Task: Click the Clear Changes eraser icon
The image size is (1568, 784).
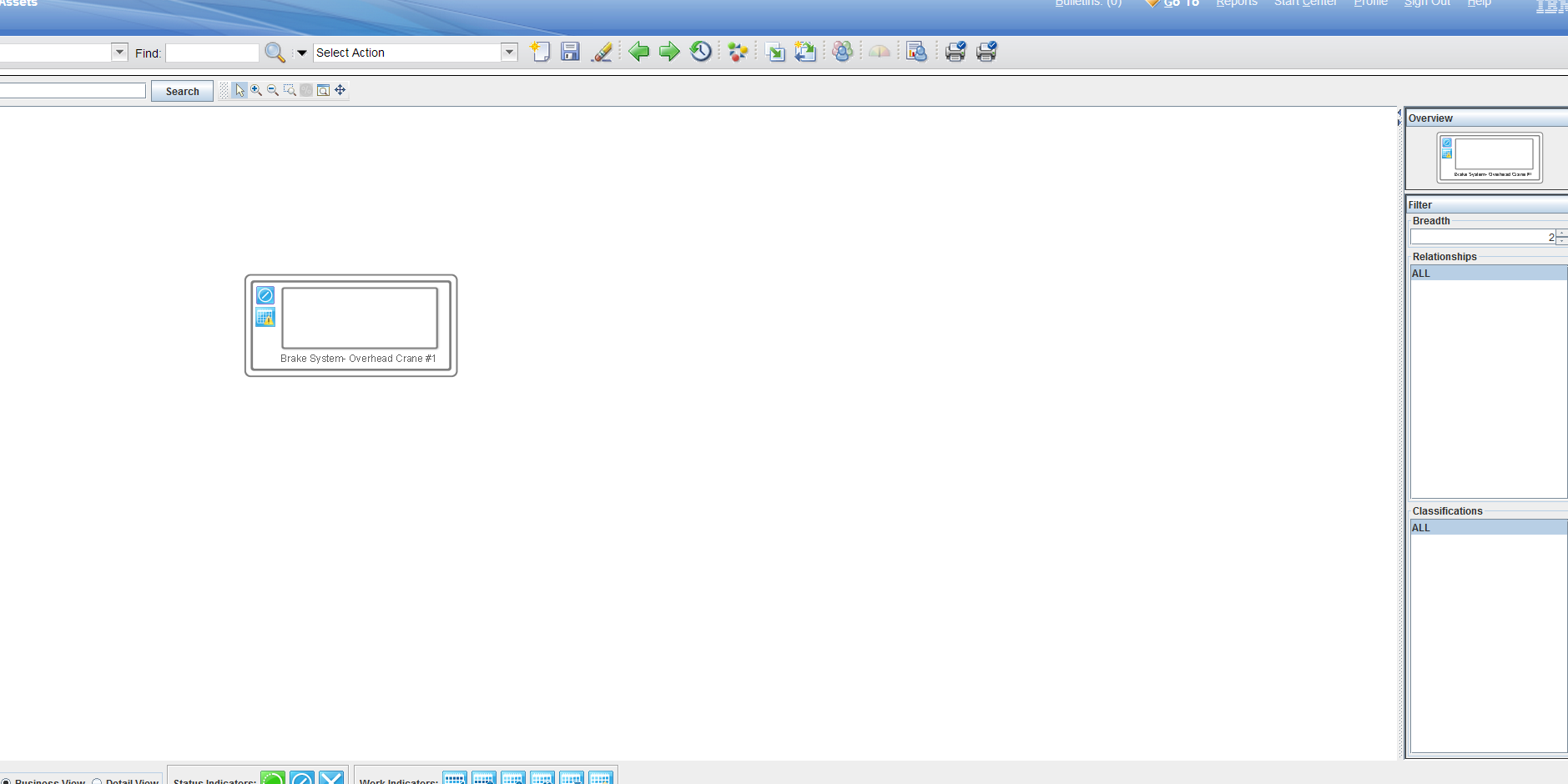Action: point(602,52)
